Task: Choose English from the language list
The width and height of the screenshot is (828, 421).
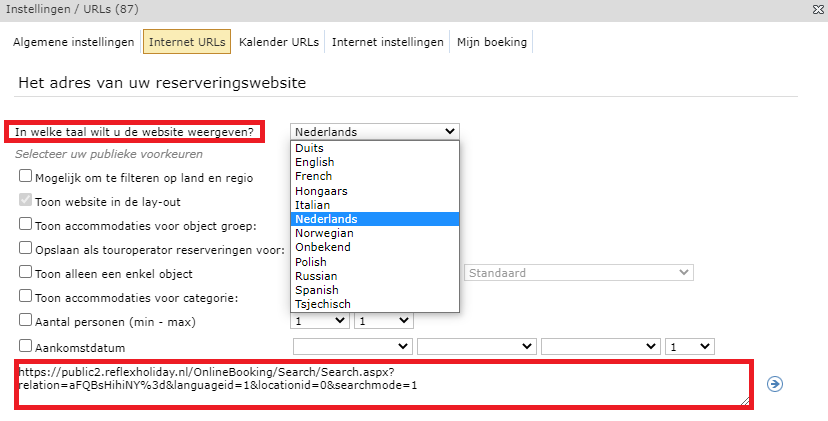Action: pyautogui.click(x=375, y=162)
